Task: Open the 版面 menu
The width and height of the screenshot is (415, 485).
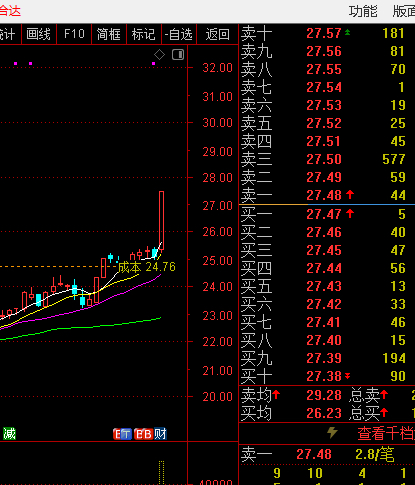Action: 404,11
